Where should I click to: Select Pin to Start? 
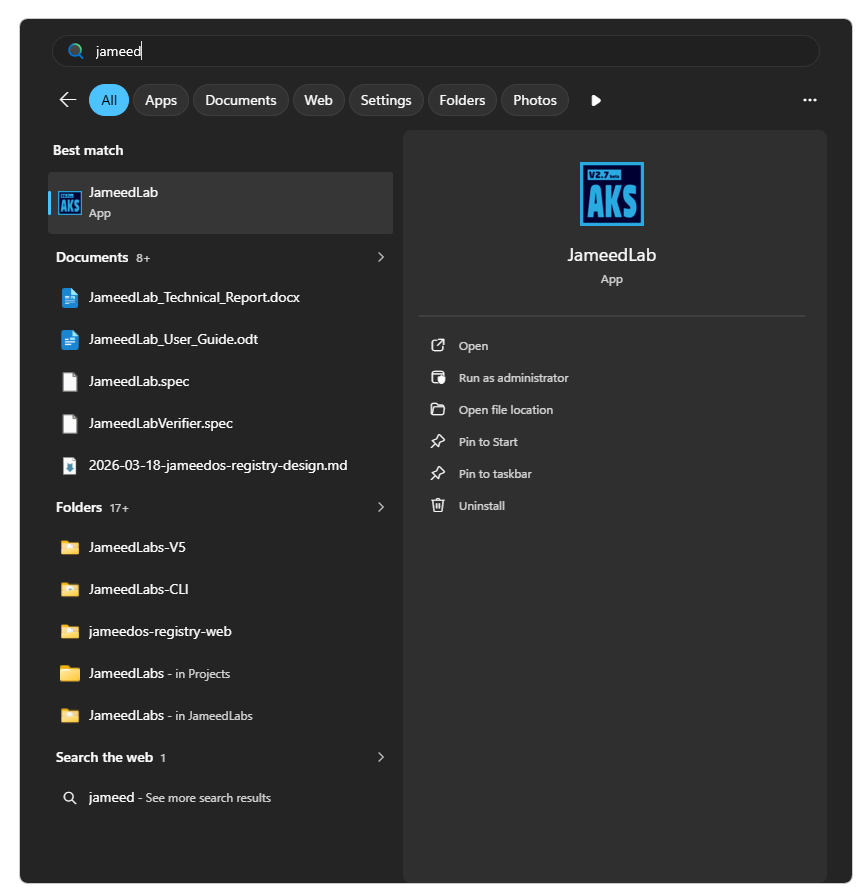488,442
